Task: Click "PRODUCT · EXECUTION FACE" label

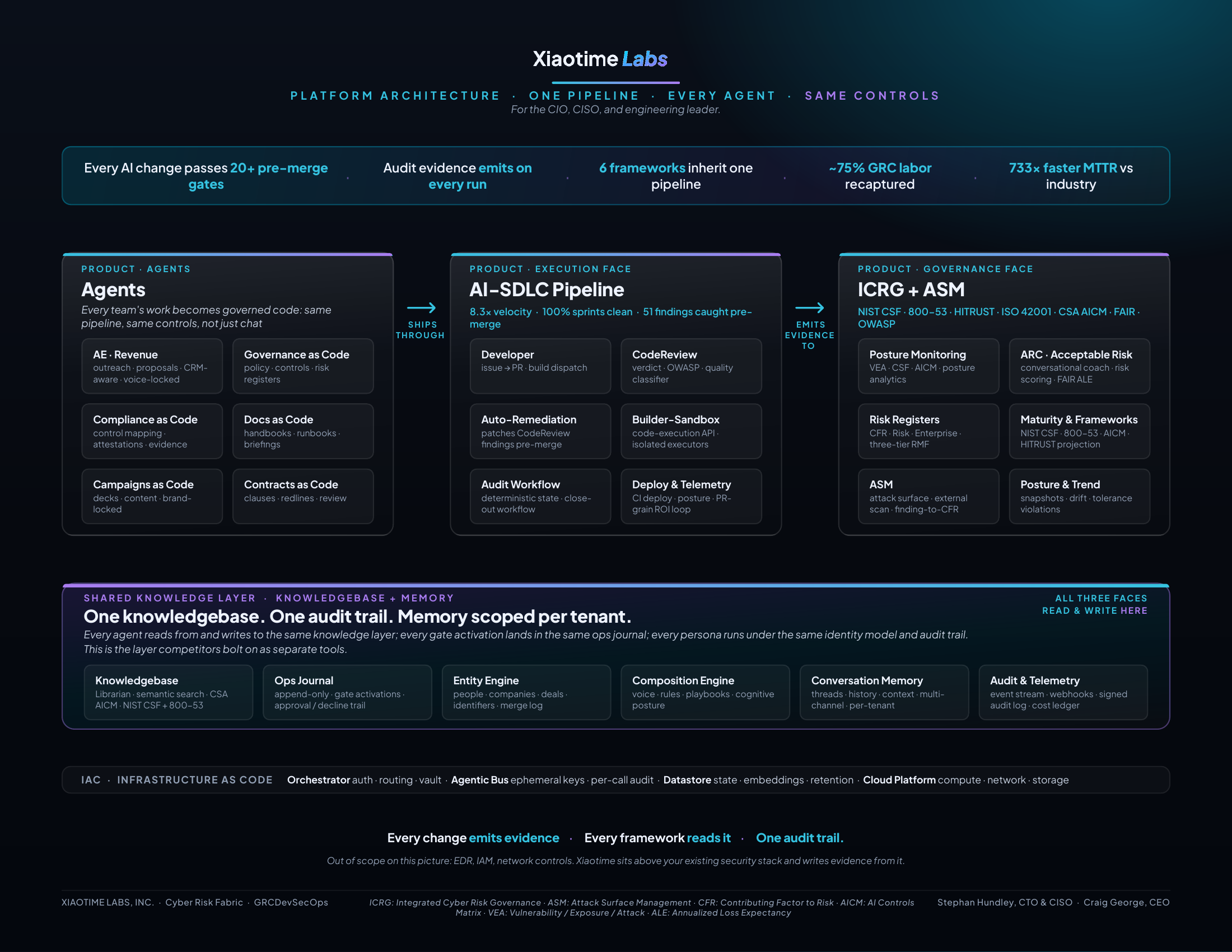Action: (x=550, y=269)
